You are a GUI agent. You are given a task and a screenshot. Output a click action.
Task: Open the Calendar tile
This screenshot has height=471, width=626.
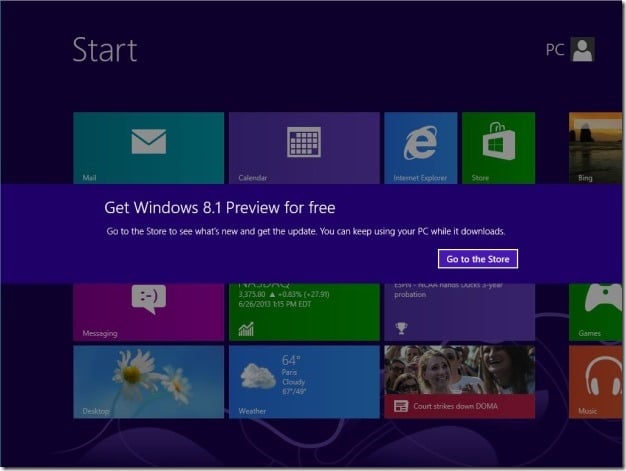pos(304,148)
